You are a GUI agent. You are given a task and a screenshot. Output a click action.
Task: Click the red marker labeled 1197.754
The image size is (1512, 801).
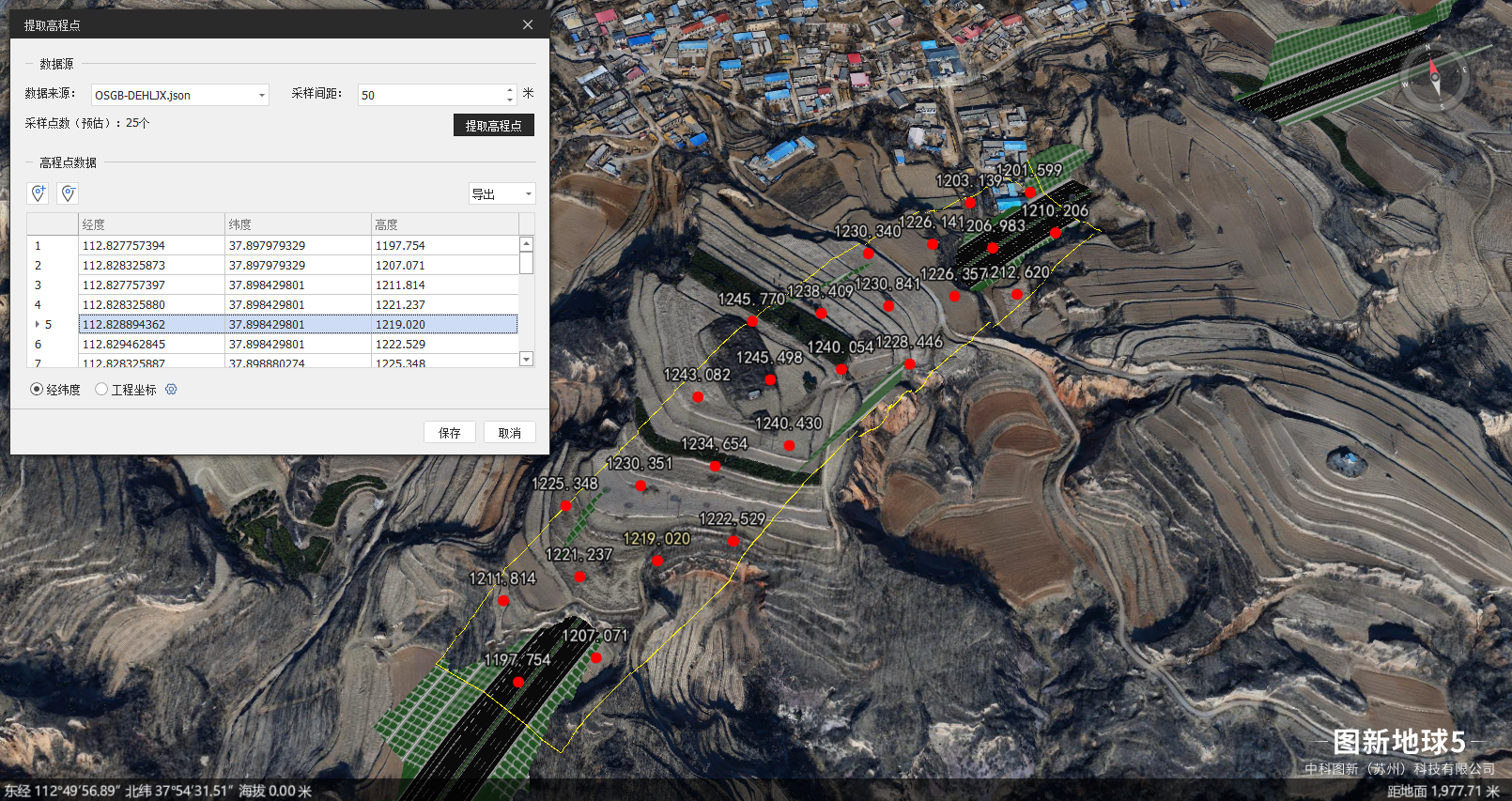518,682
